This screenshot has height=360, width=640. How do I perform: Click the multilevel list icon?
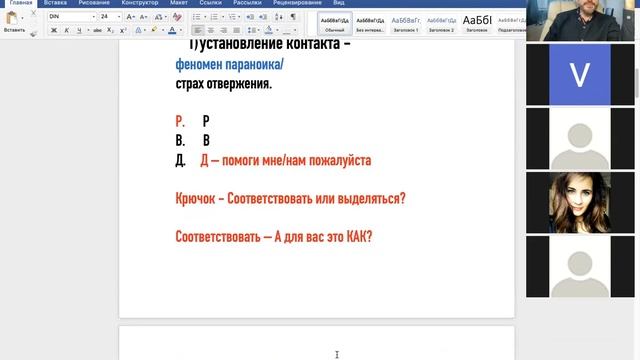click(232, 17)
